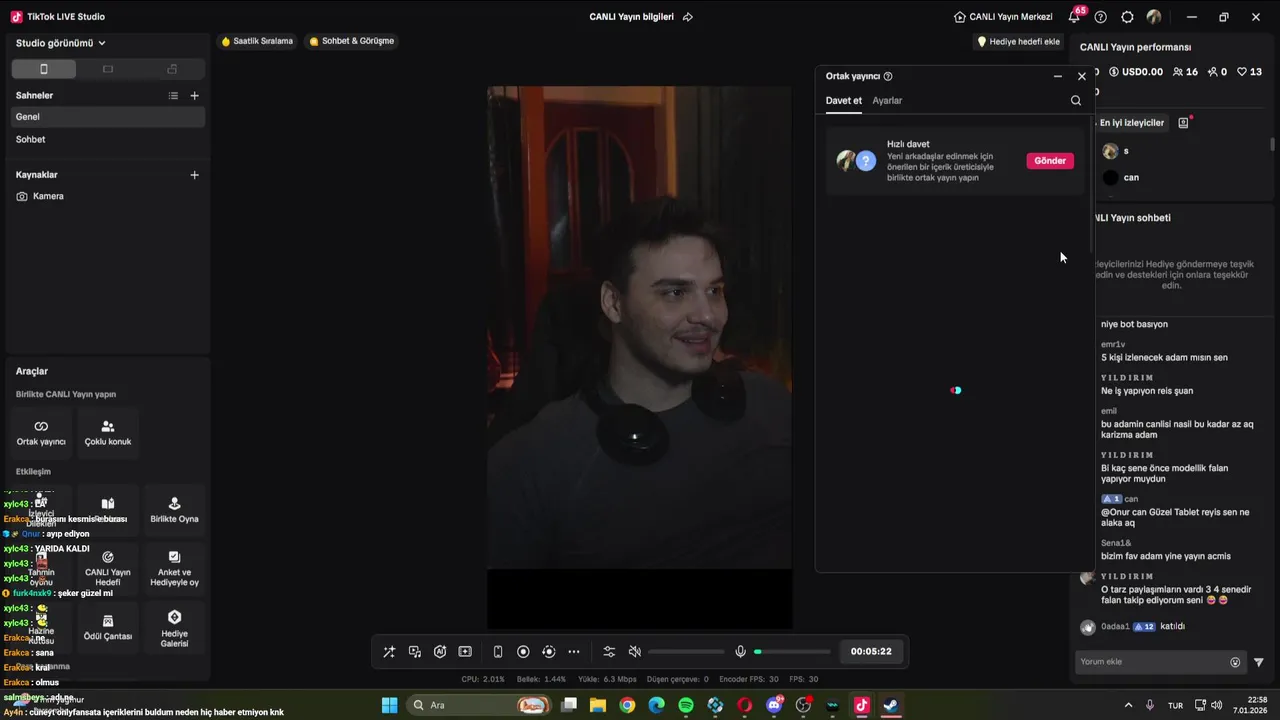Switch to the Davet et tab
Viewport: 1280px width, 720px height.
click(843, 101)
